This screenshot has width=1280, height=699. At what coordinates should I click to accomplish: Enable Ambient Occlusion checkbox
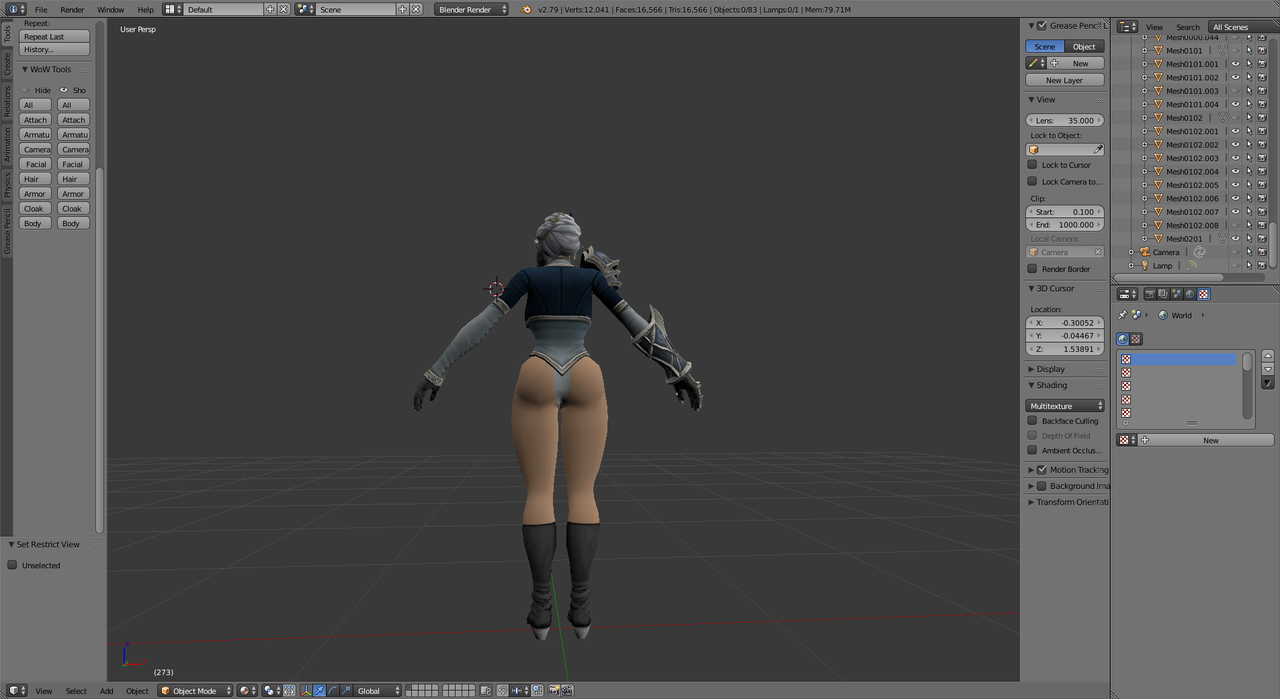1032,450
